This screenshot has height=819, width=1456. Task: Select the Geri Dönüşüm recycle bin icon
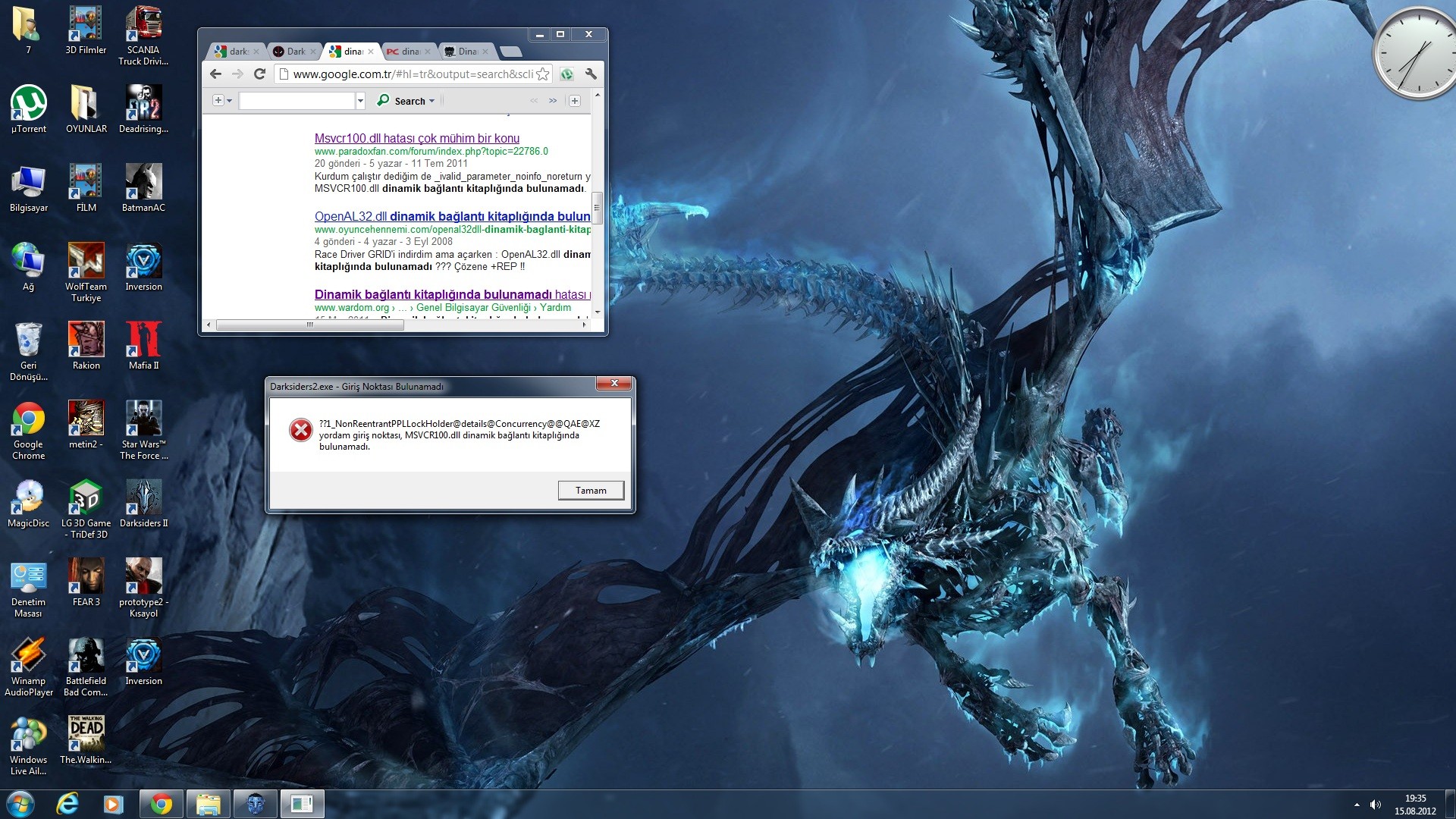29,351
